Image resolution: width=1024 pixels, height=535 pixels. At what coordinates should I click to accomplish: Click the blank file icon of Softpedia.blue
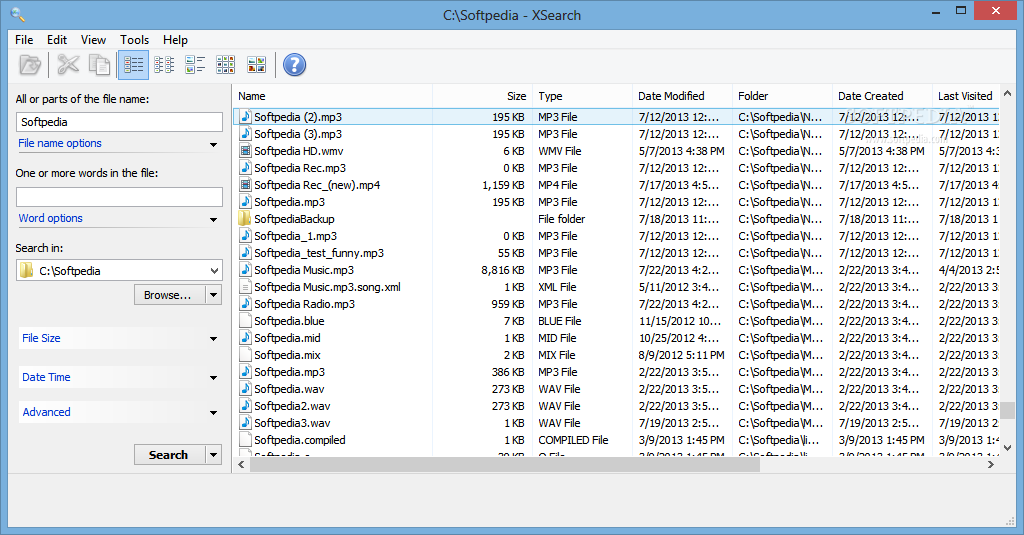tap(246, 320)
